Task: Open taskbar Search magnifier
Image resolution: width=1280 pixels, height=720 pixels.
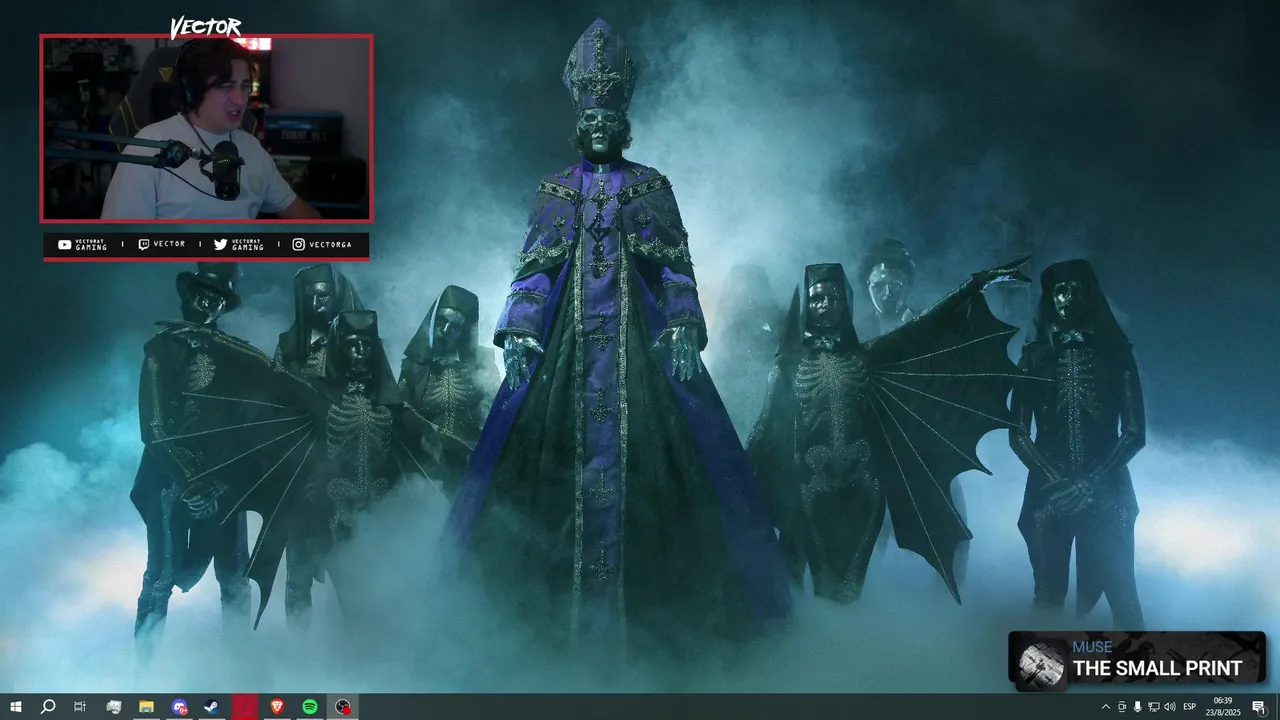Action: (x=48, y=707)
